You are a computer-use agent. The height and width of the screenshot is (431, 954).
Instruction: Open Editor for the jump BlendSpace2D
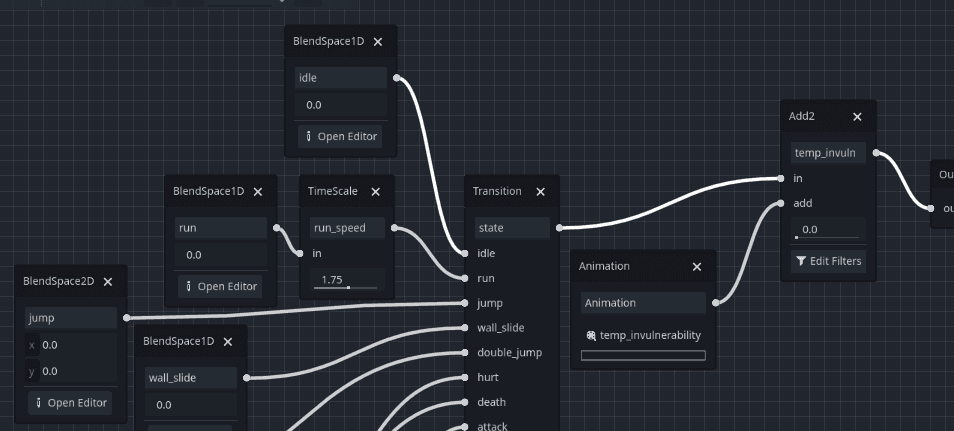point(70,402)
